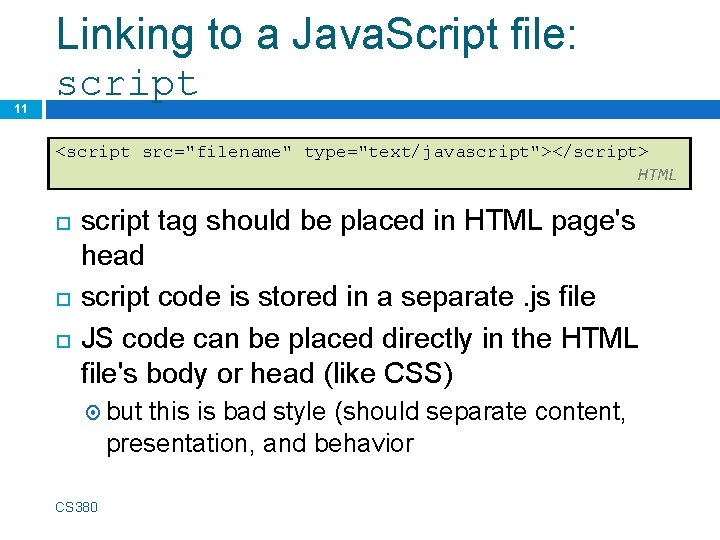Screen dimensions: 720x540
Task: Click 'but this is bad style' sub-bullet
Action: click(366, 427)
